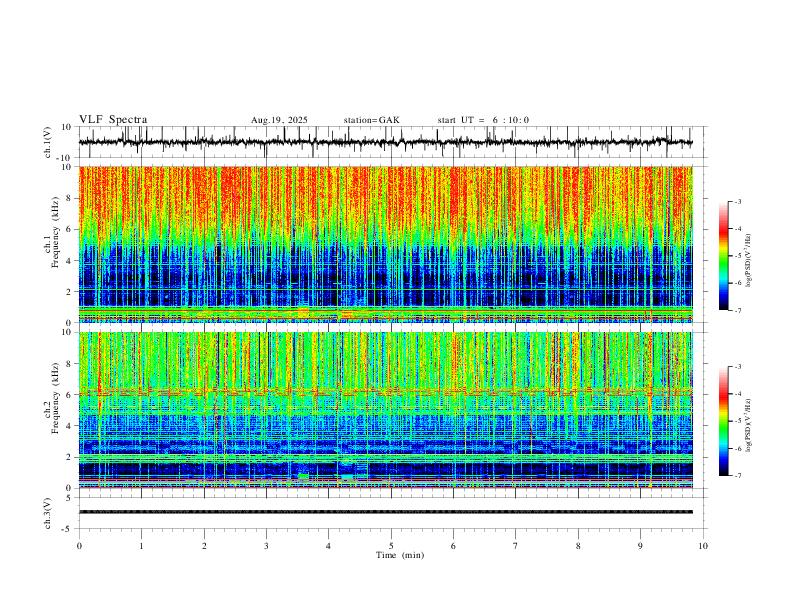The height and width of the screenshot is (612, 792).
Task: Click the time axis tick label "3"
Action: coord(266,546)
